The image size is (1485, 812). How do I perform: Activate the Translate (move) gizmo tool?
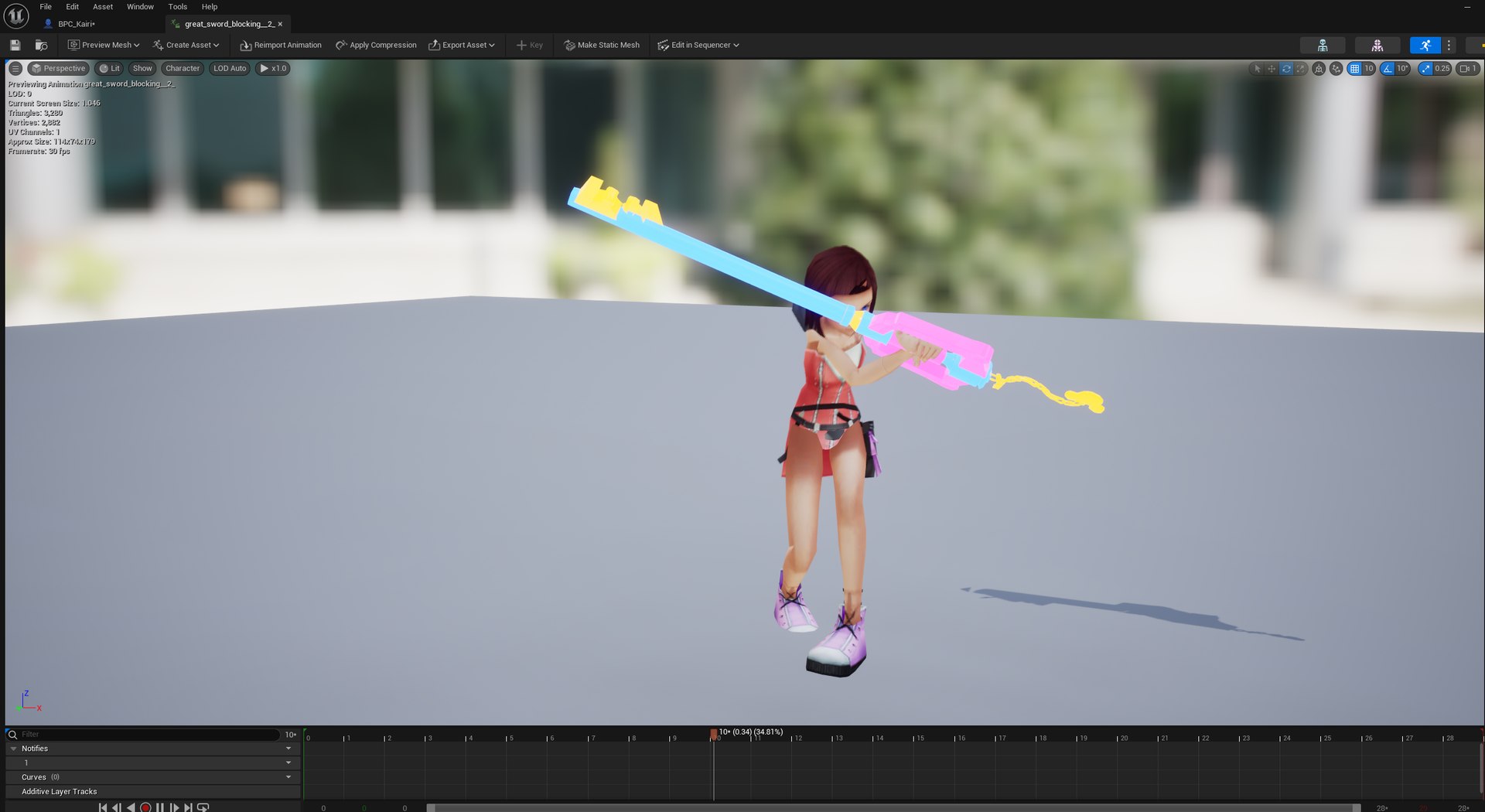[1272, 69]
